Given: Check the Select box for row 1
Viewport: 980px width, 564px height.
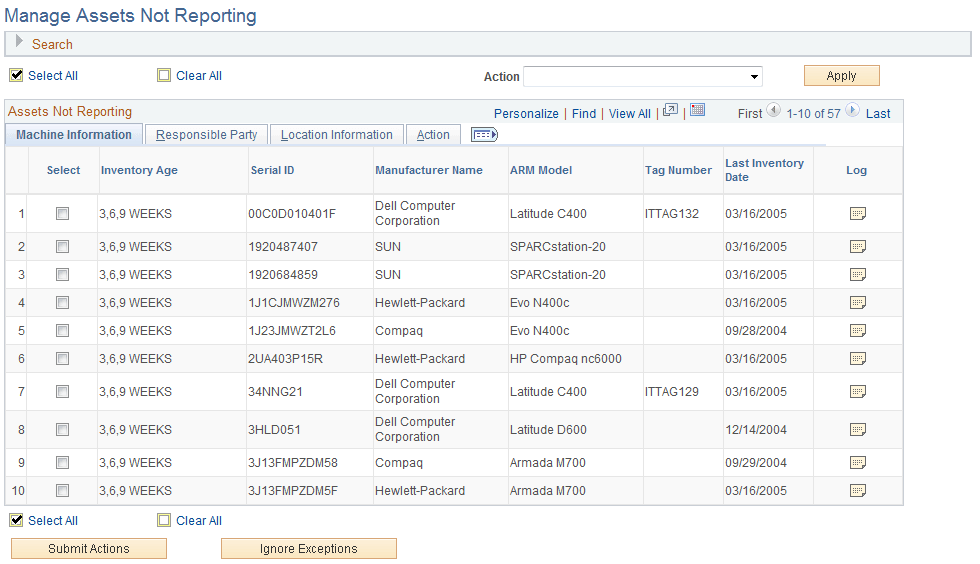Looking at the screenshot, I should click(62, 214).
